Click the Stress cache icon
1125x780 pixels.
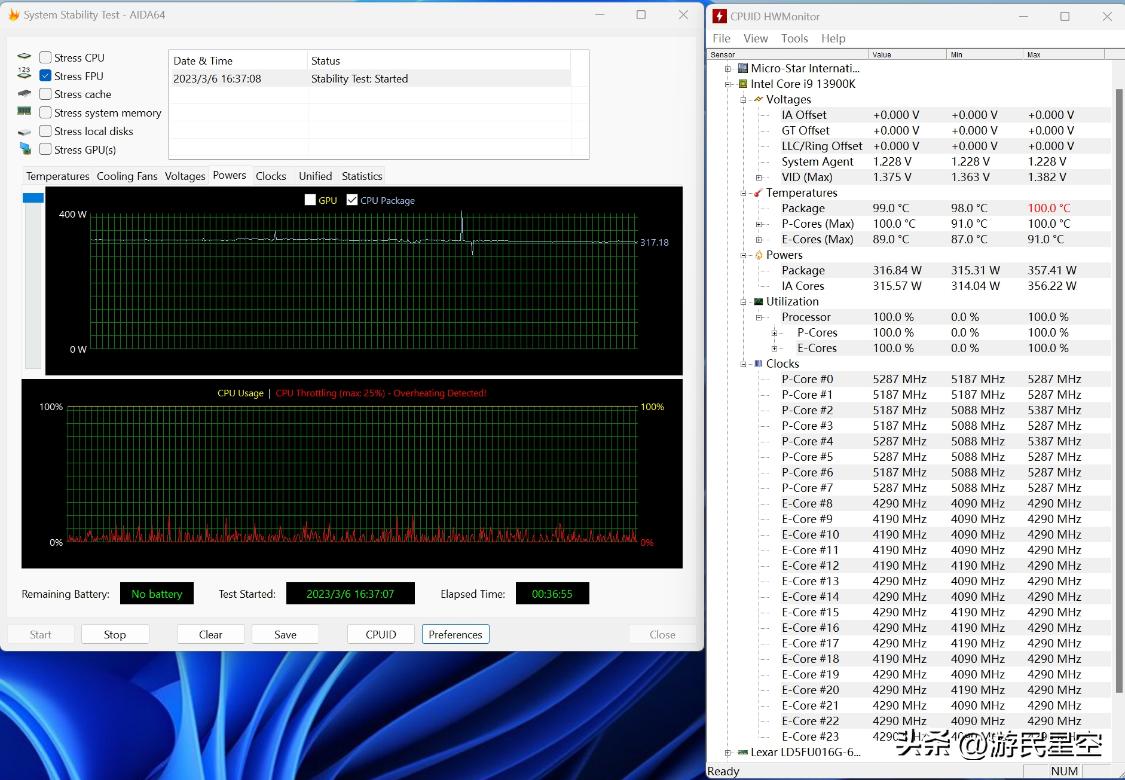click(x=24, y=93)
